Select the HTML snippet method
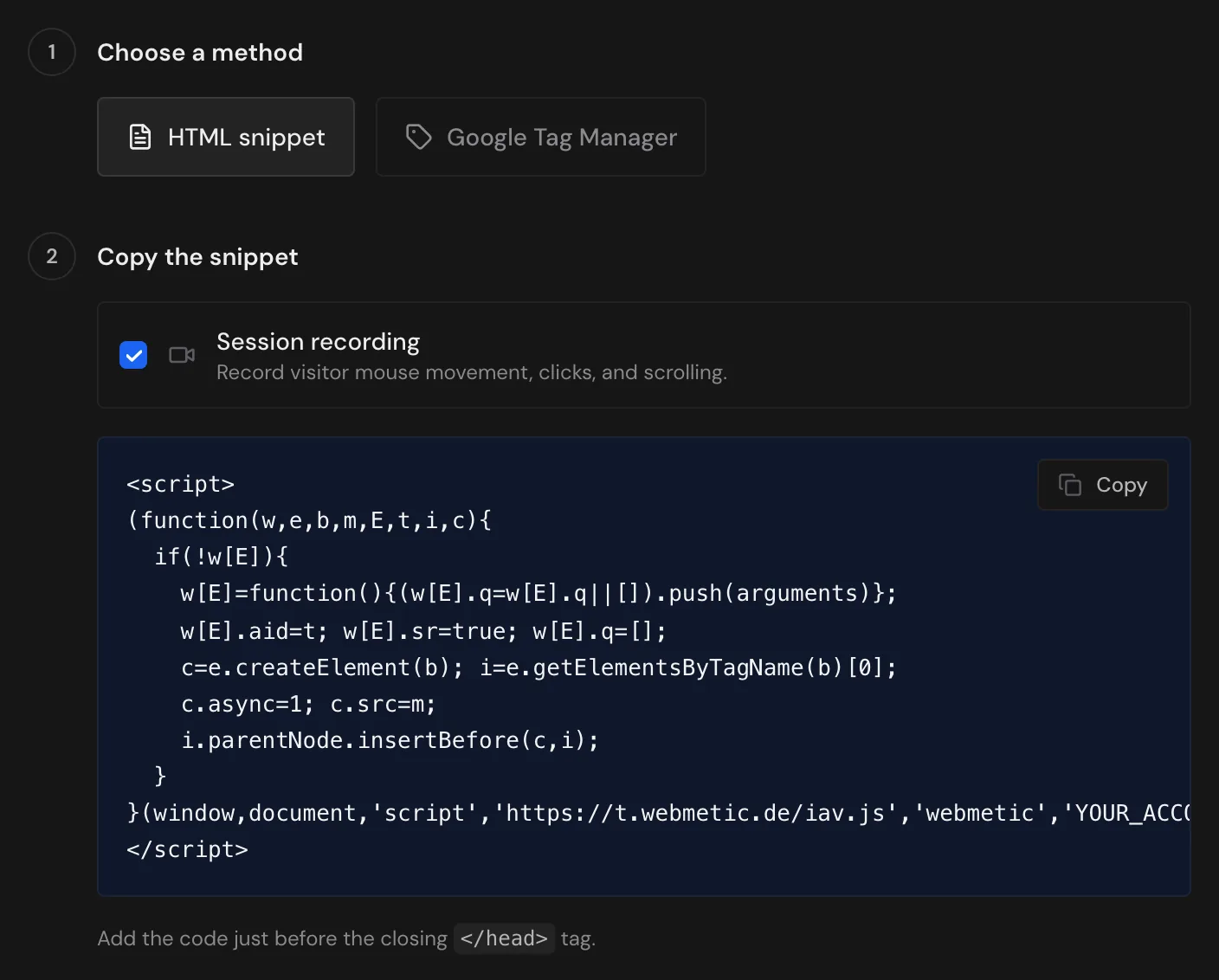The image size is (1219, 980). coord(226,137)
